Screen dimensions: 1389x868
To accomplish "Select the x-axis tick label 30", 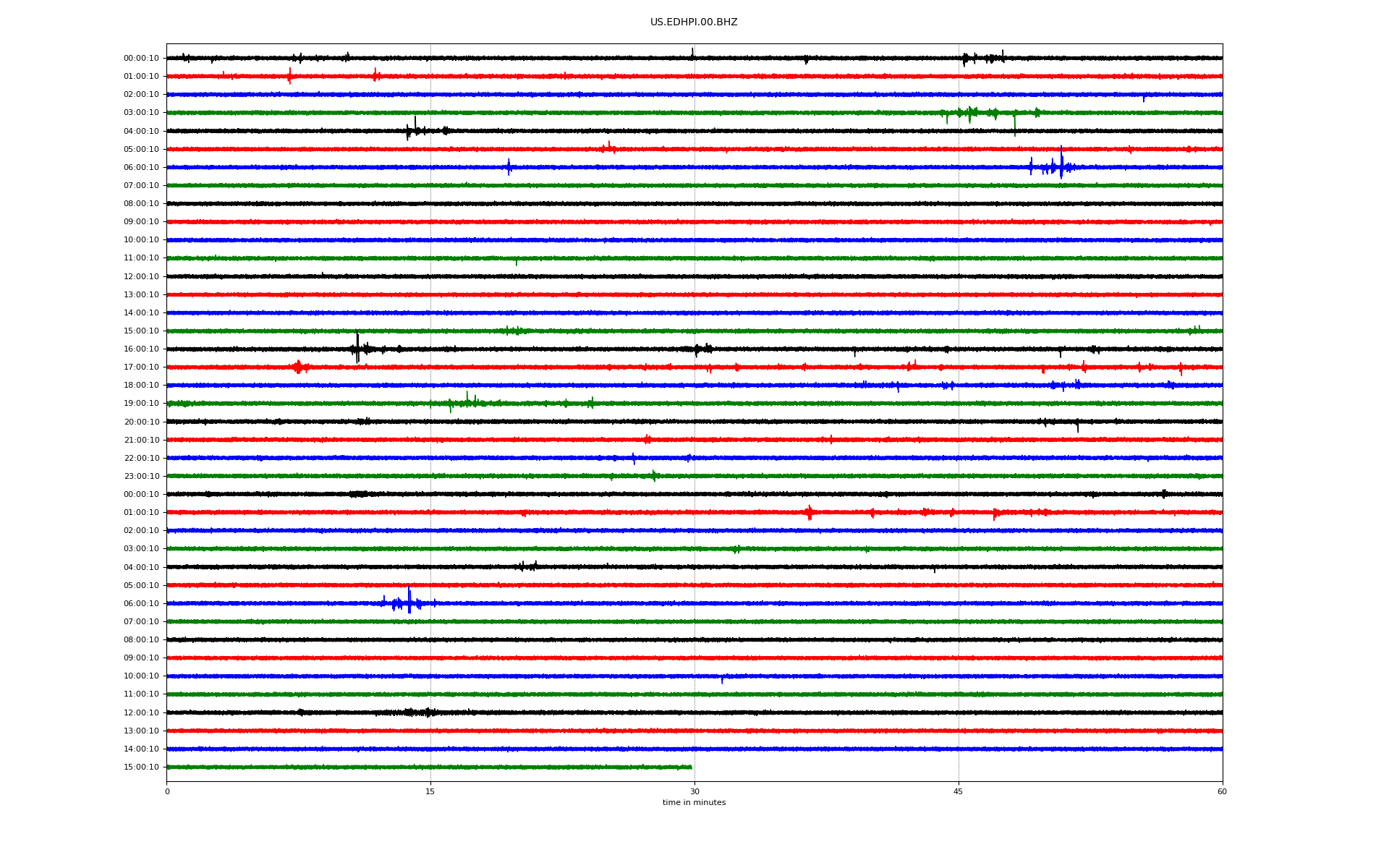I will tap(694, 791).
